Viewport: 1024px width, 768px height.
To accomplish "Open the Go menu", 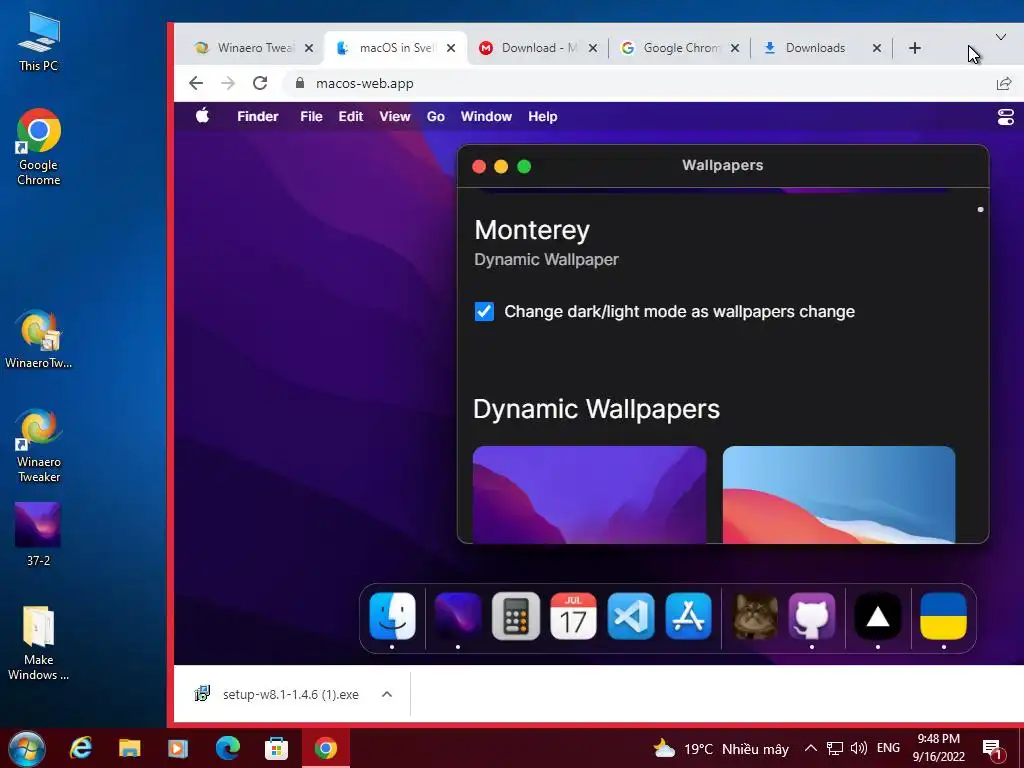I will pos(436,116).
